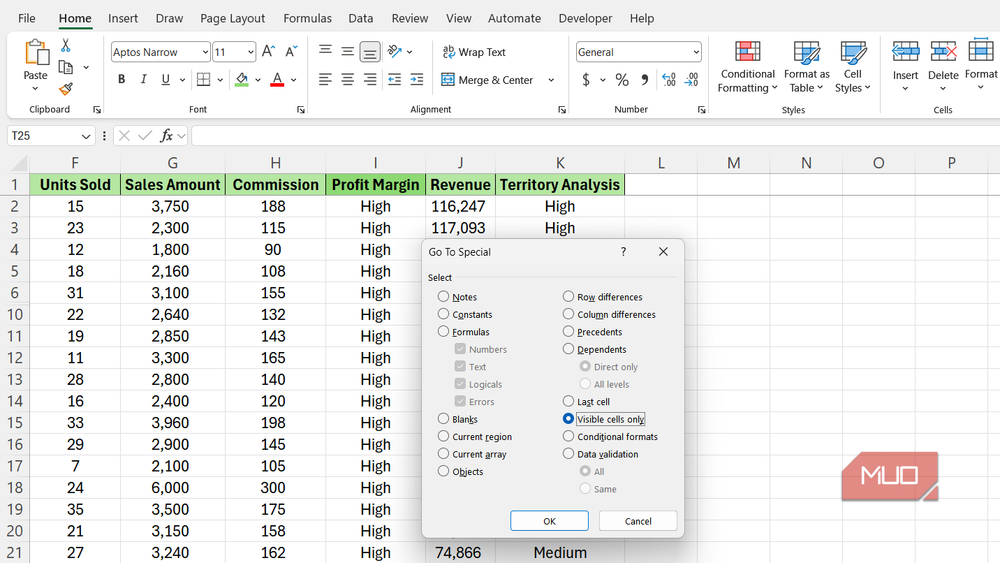
Task: Decrease decimal places
Action: pyautogui.click(x=691, y=80)
